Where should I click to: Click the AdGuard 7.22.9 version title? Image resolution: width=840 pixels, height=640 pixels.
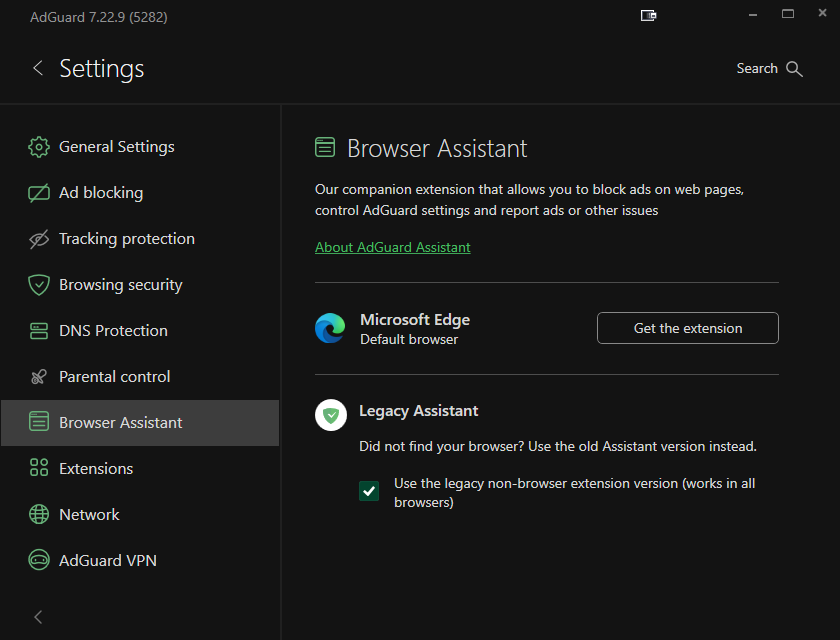[99, 17]
